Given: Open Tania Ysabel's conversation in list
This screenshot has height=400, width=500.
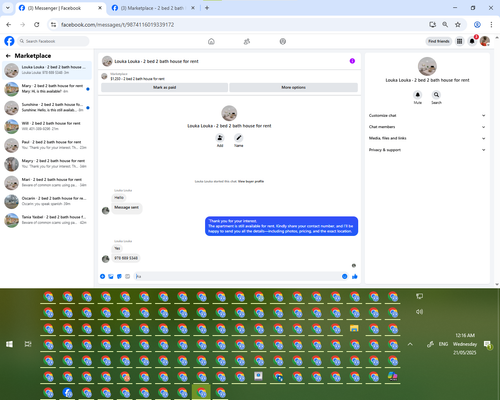Looking at the screenshot, I should click(x=47, y=220).
